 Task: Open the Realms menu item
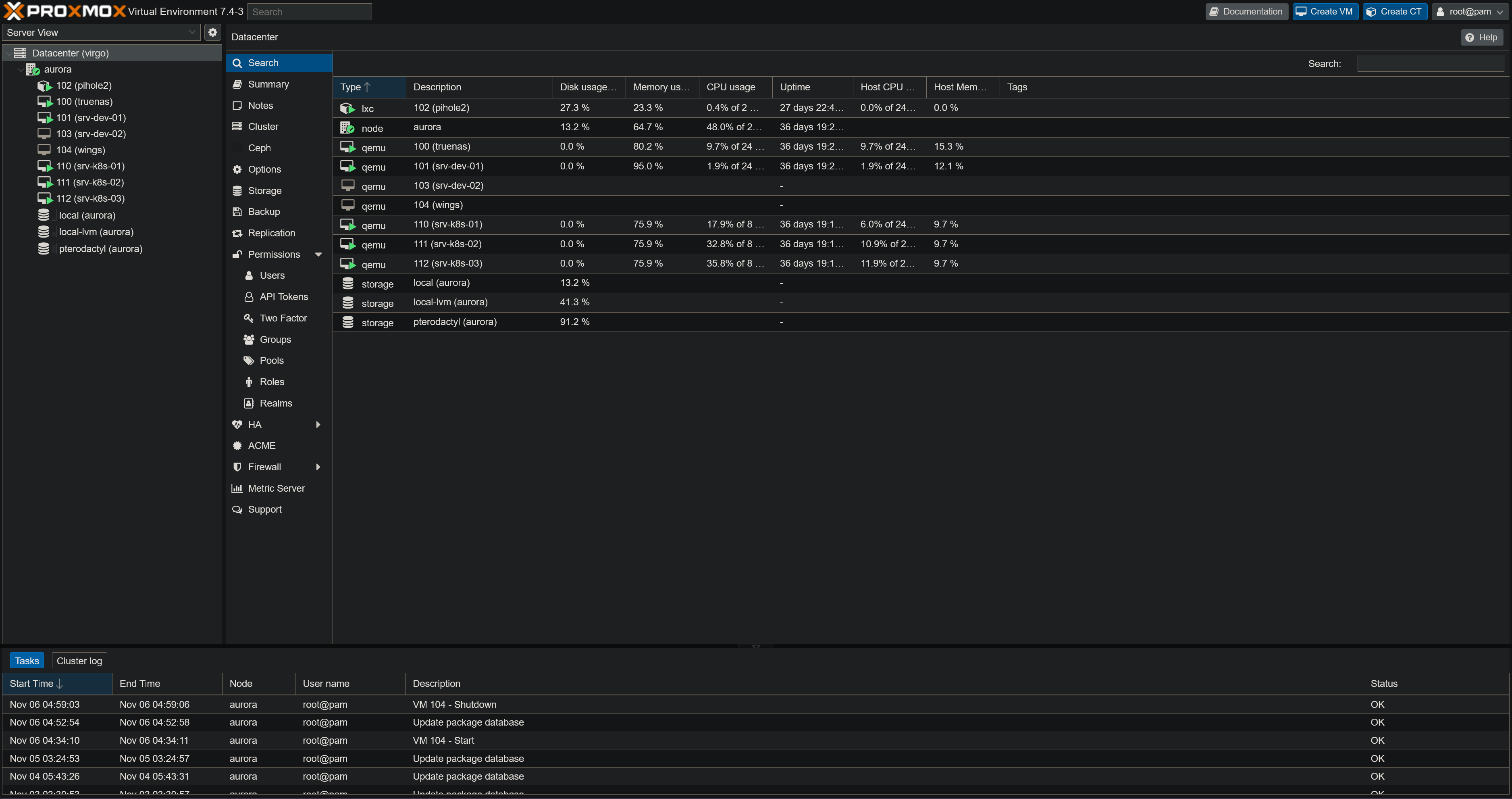(279, 403)
